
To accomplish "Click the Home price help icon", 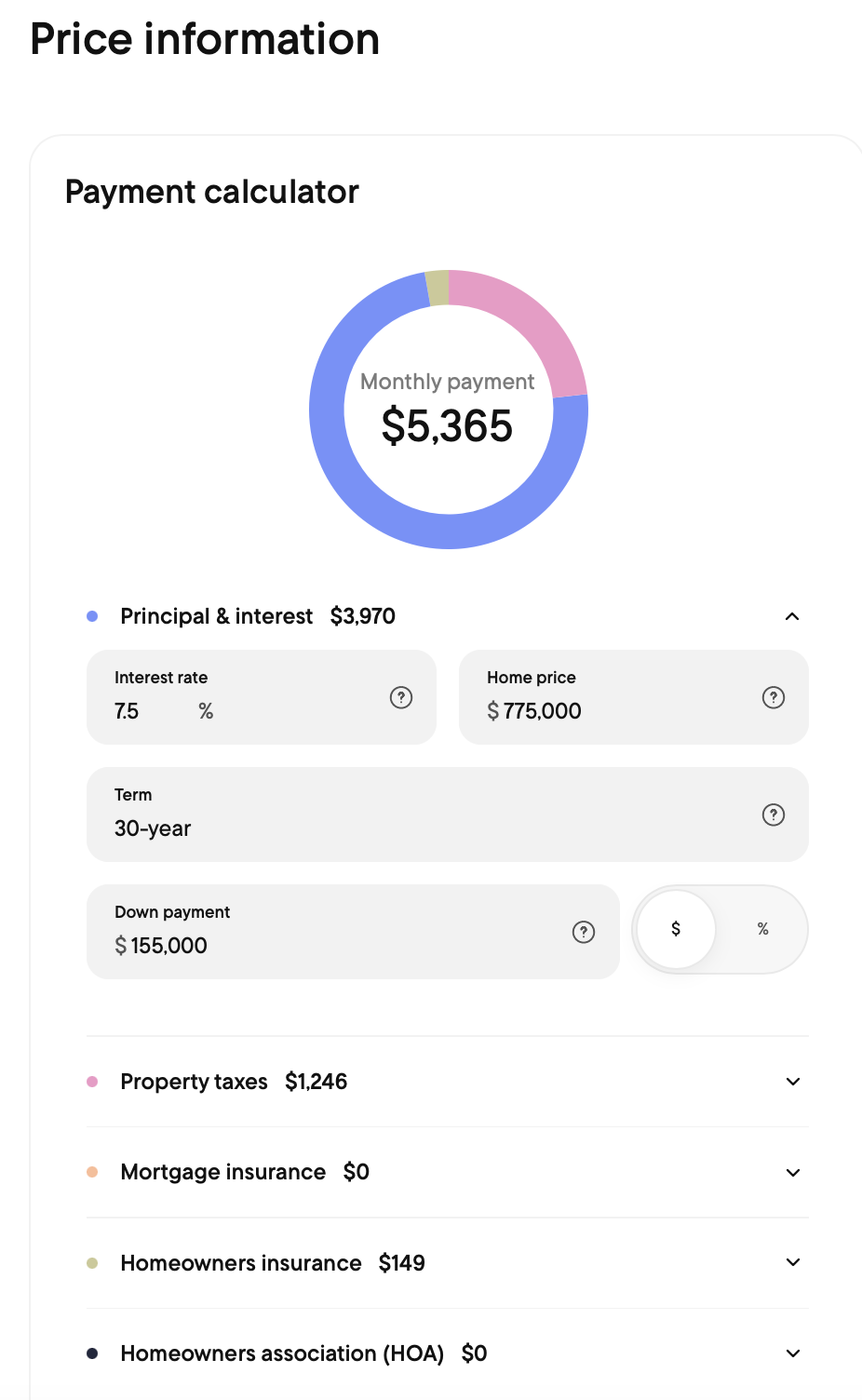I will [x=774, y=697].
